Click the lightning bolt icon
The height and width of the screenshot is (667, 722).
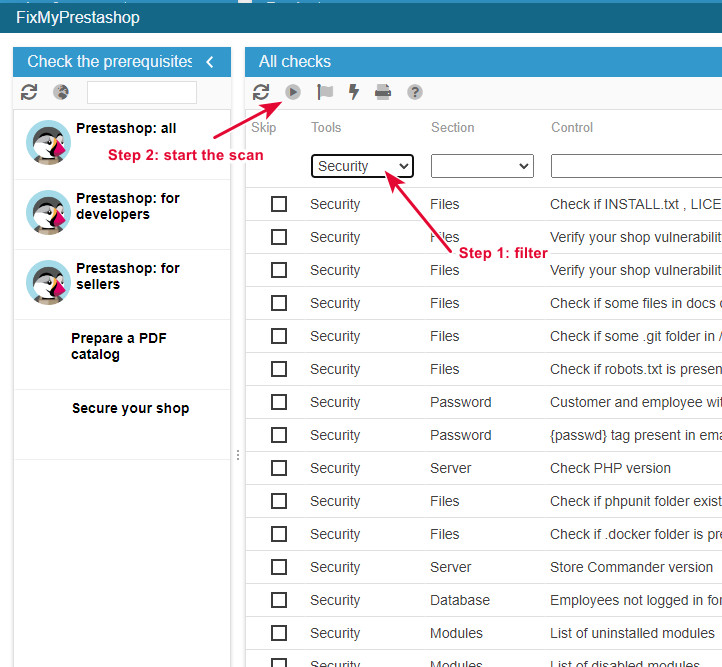click(353, 92)
